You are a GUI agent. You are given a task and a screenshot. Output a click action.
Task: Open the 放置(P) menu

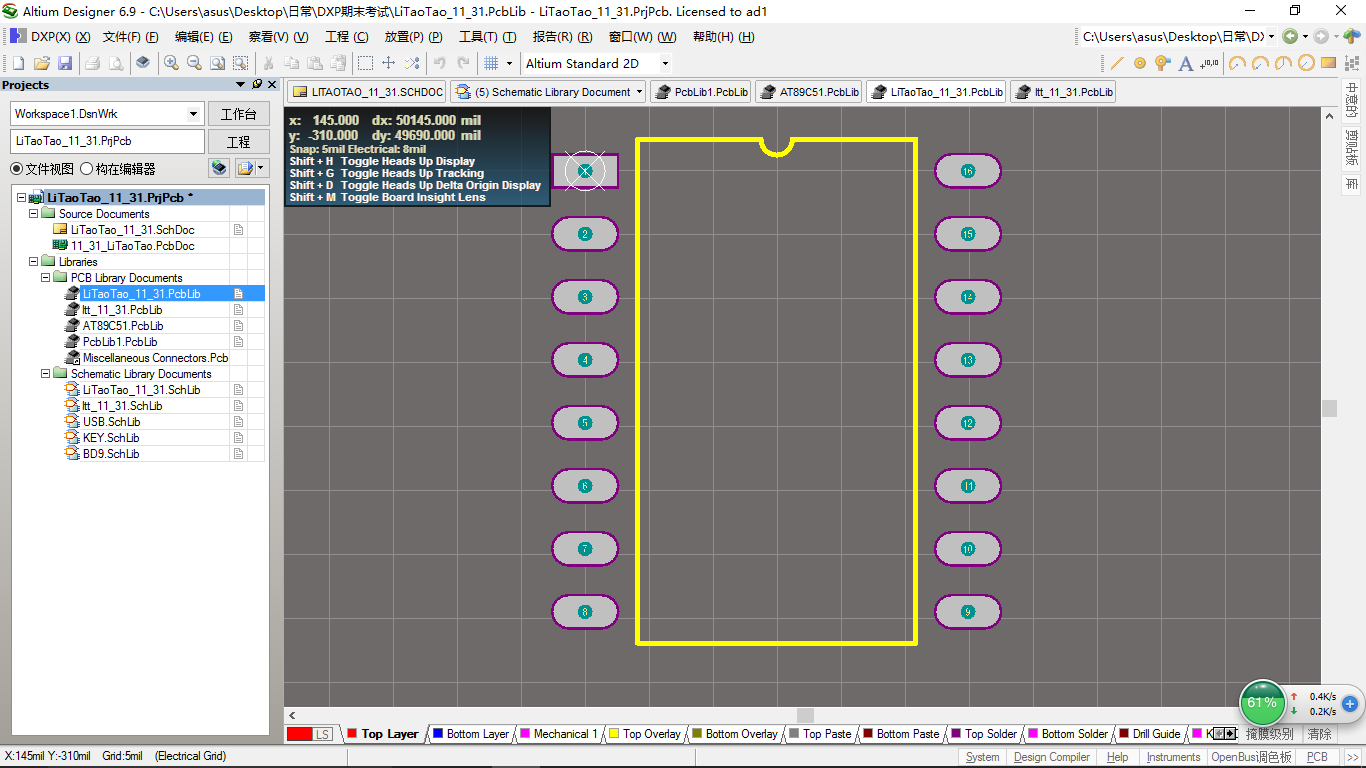[413, 37]
